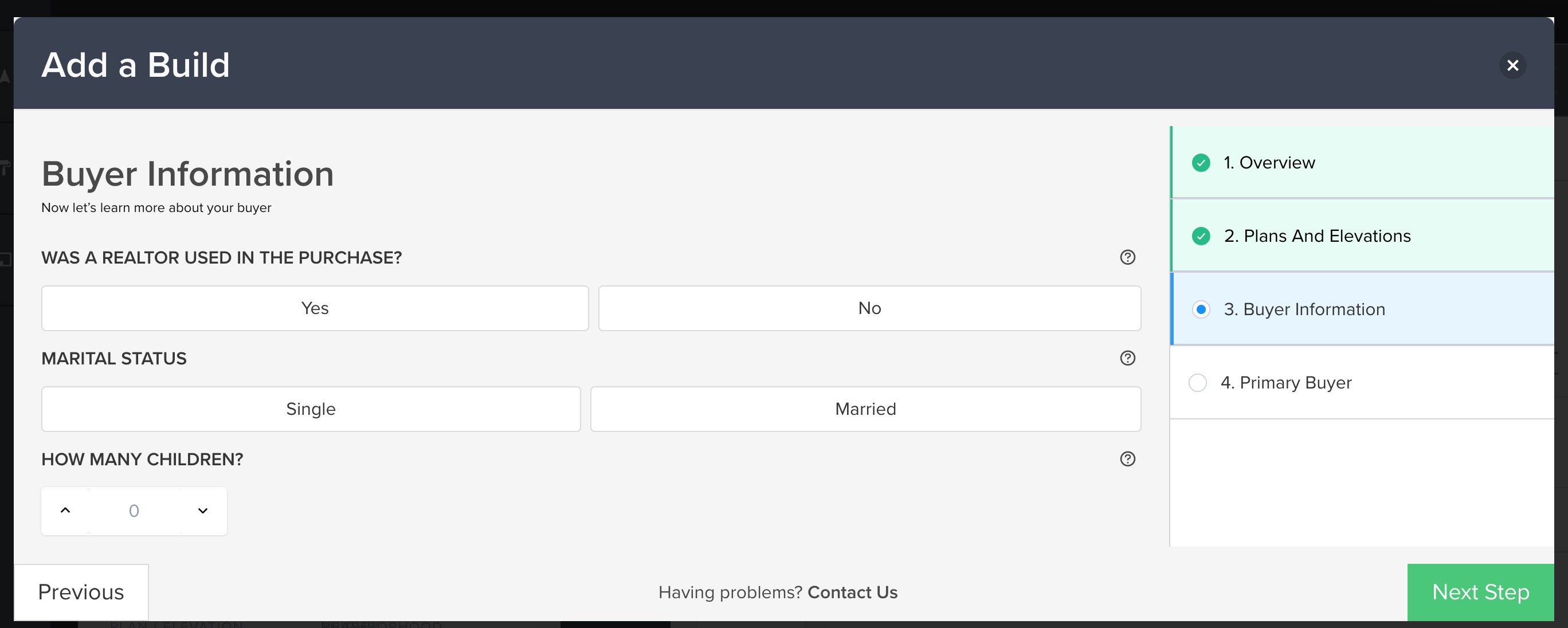The height and width of the screenshot is (628, 1568).
Task: Choose Single marital status
Action: pos(311,409)
